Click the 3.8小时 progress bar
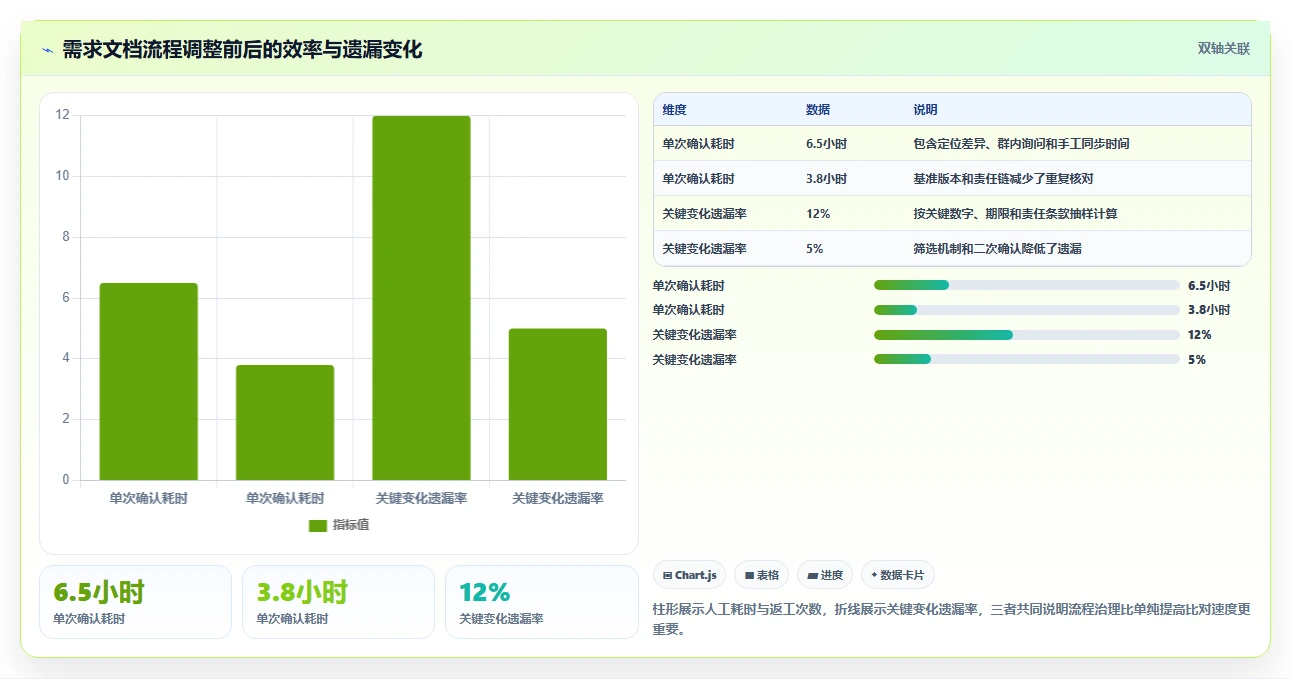1291x679 pixels. 1027,310
